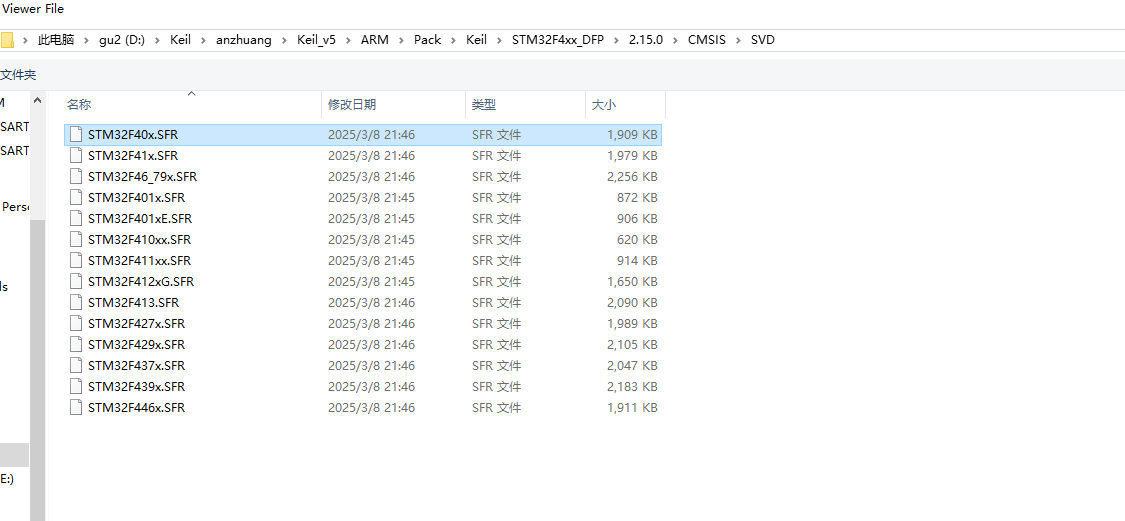This screenshot has width=1125, height=521.
Task: Click the STM32F446x.SFR file icon
Action: tap(76, 408)
